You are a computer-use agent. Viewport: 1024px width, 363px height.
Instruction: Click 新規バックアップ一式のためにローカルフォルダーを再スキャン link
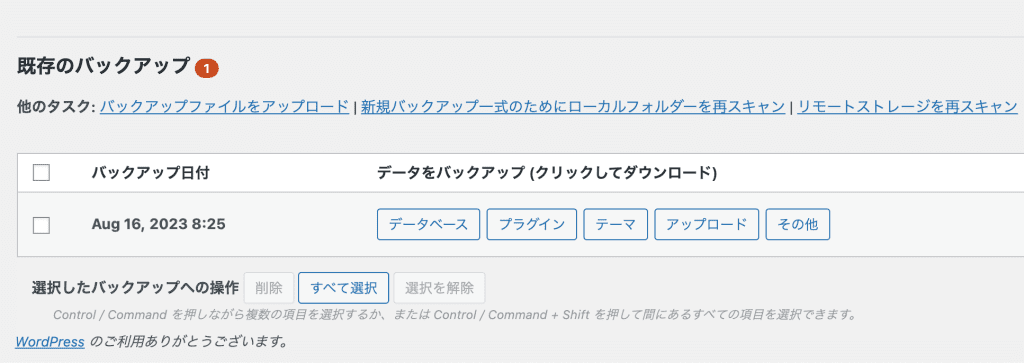pos(573,107)
